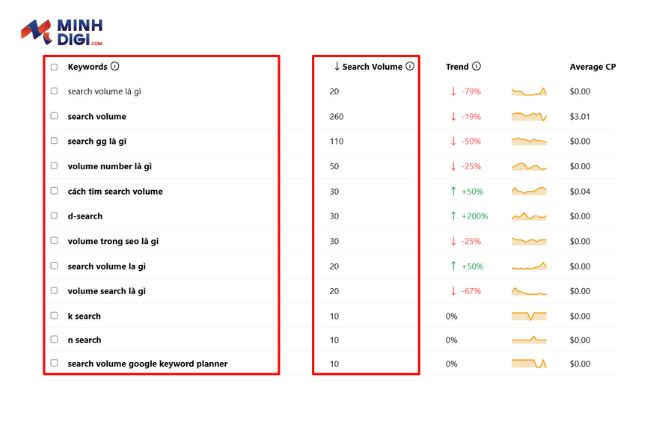Click the 'volume trong seo là gì' keyword
Screen dimensions: 646x423
pos(113,241)
